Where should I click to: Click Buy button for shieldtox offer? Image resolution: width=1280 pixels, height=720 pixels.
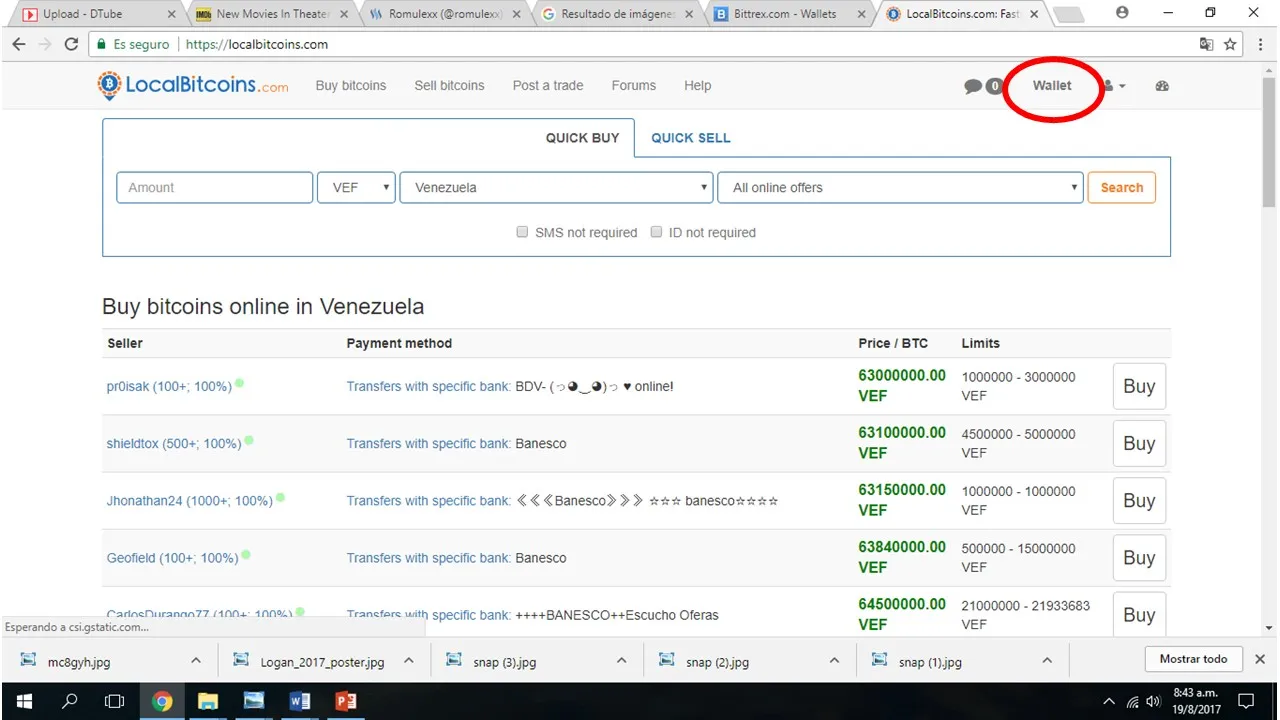tap(1139, 443)
